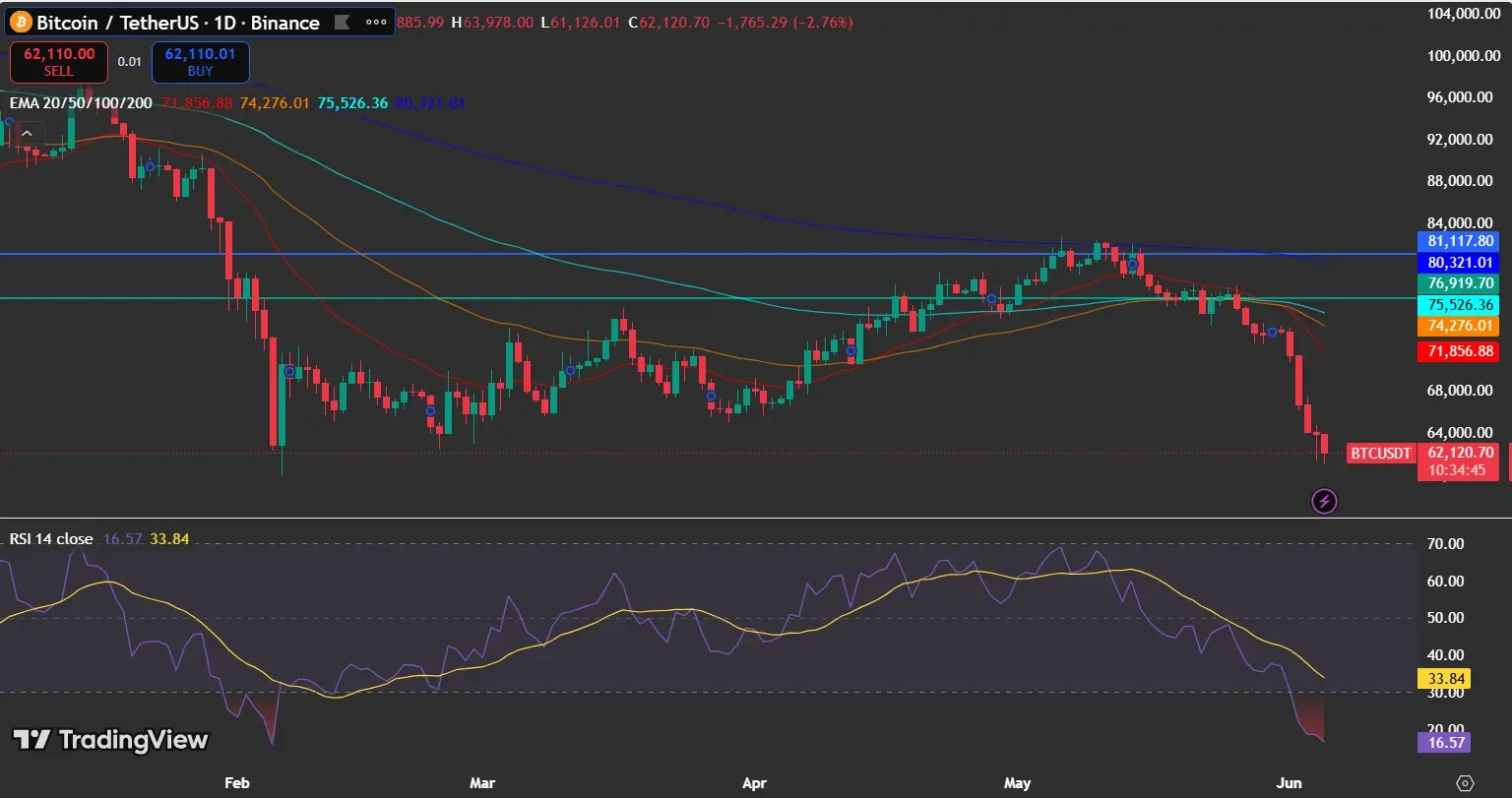Viewport: 1512px width, 798px height.
Task: Click the orange EMA value 74,276.01 in legend
Action: (275, 102)
